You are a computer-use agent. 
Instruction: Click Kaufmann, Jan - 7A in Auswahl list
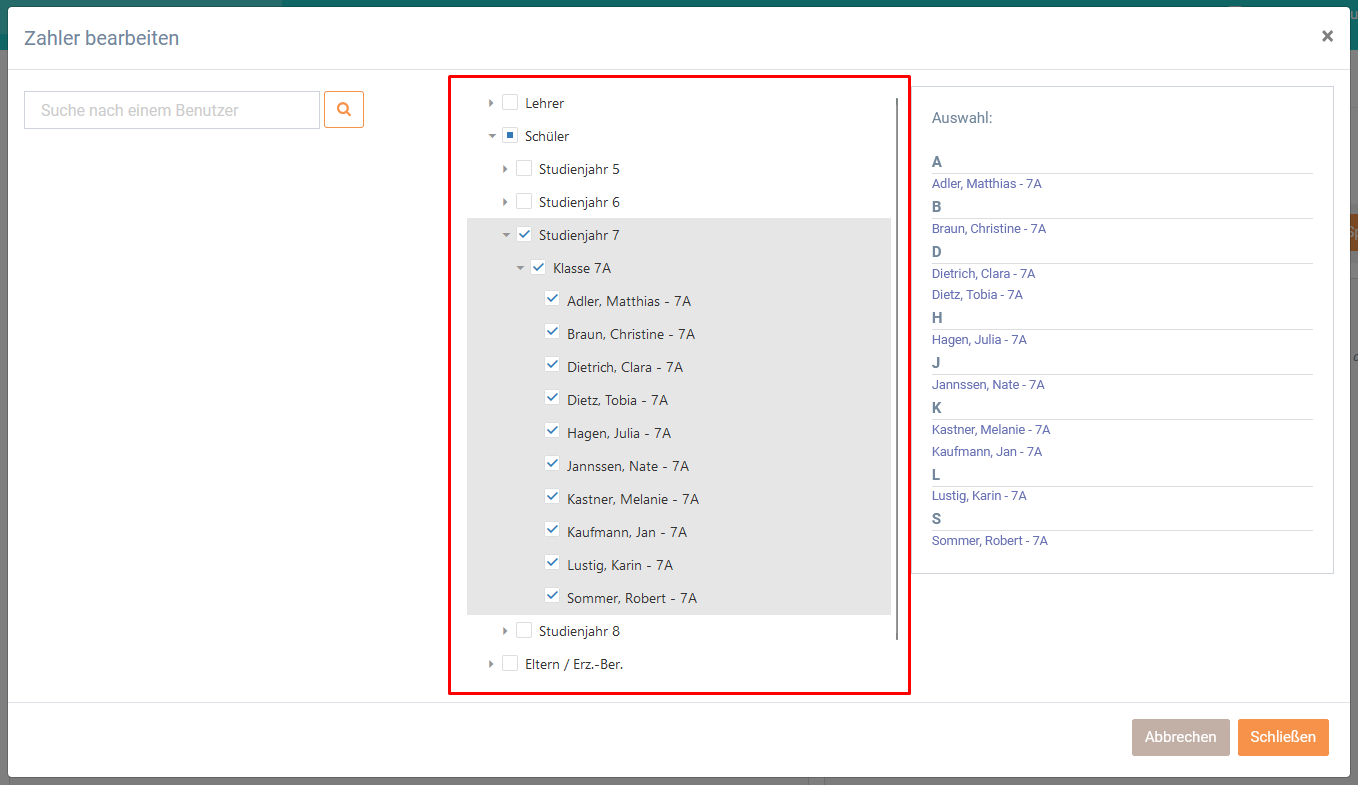tap(987, 452)
